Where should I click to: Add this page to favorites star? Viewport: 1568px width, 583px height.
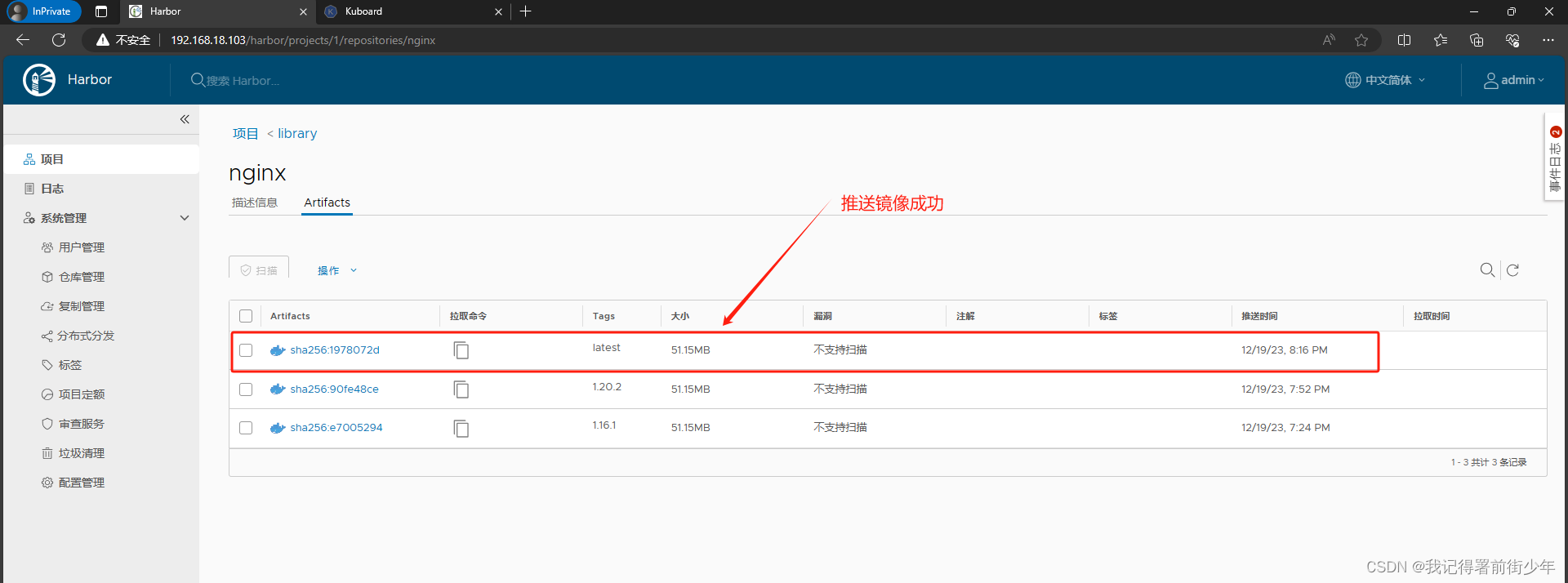tap(1361, 40)
